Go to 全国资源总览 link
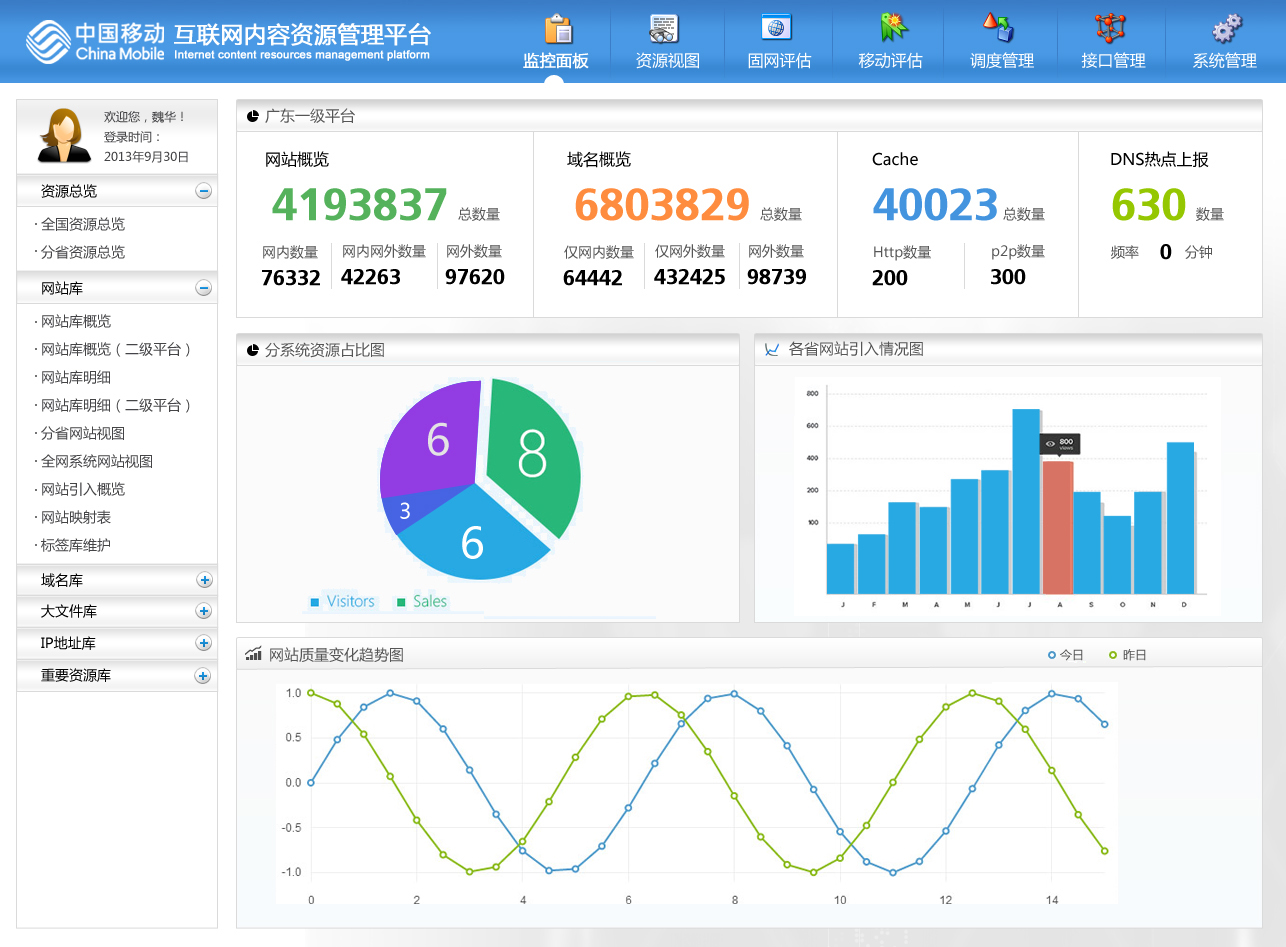Screen dimensions: 1286x947 click(83, 224)
